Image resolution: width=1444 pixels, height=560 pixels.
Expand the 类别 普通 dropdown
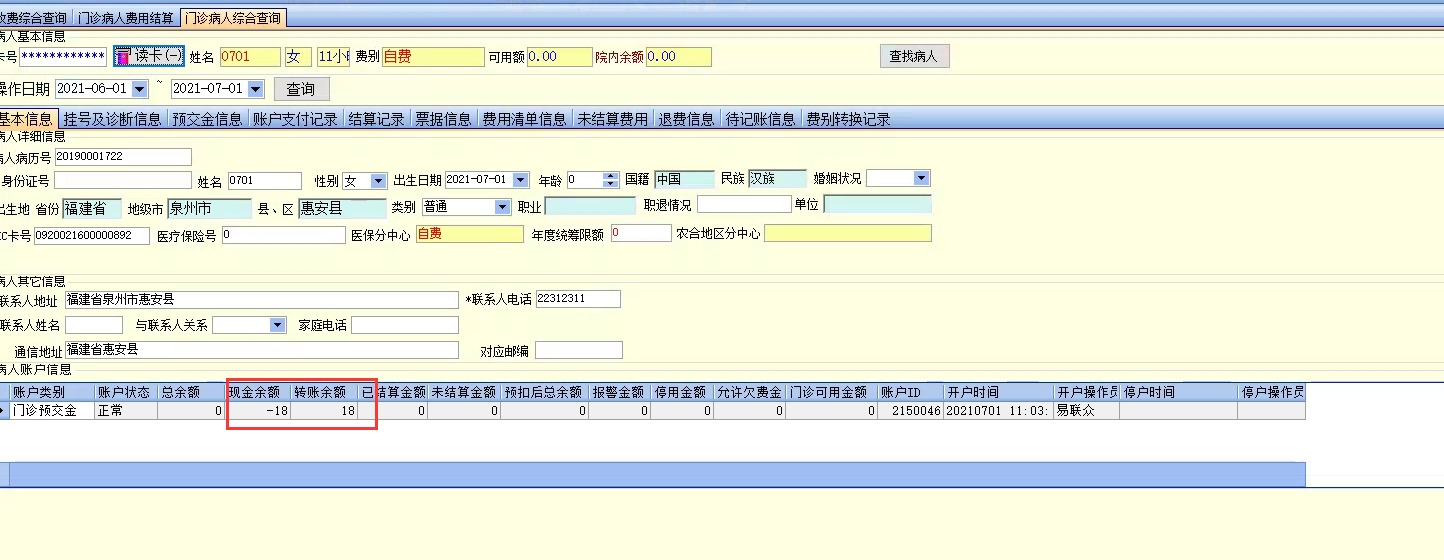503,207
